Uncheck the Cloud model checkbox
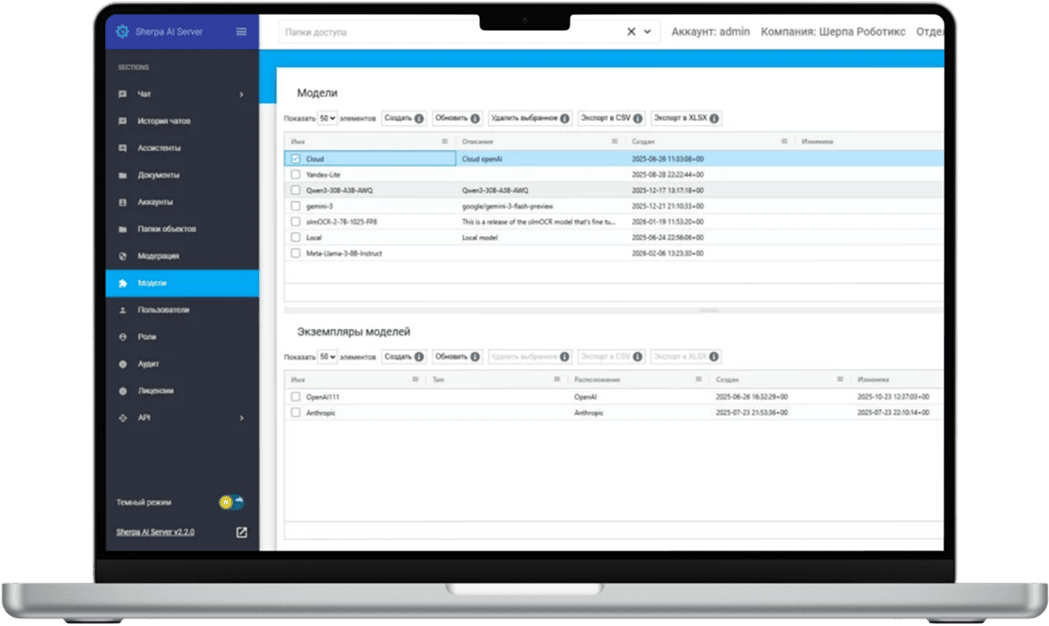 click(296, 159)
